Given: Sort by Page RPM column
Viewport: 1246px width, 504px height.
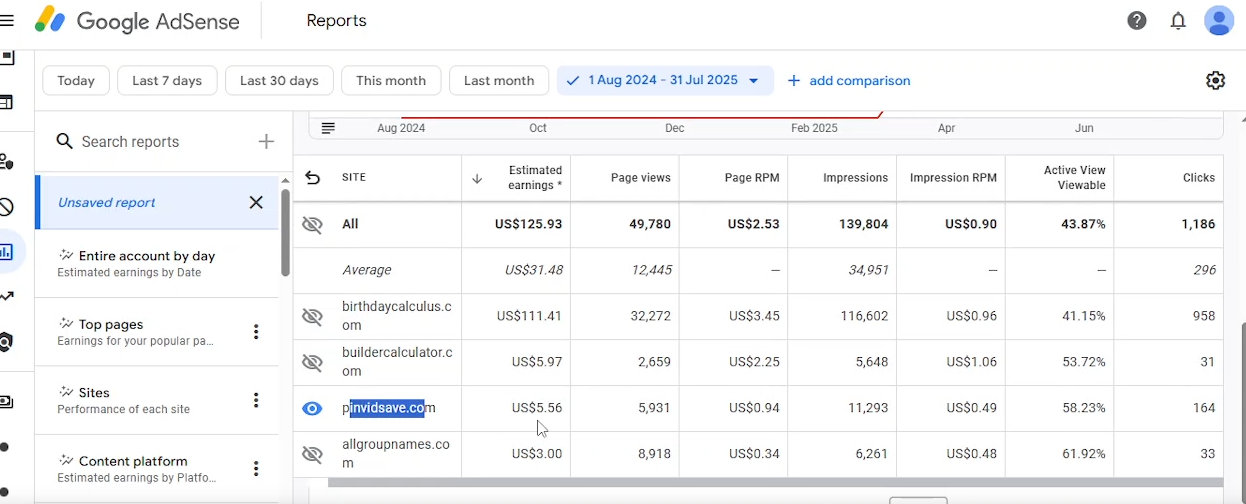Looking at the screenshot, I should (752, 178).
